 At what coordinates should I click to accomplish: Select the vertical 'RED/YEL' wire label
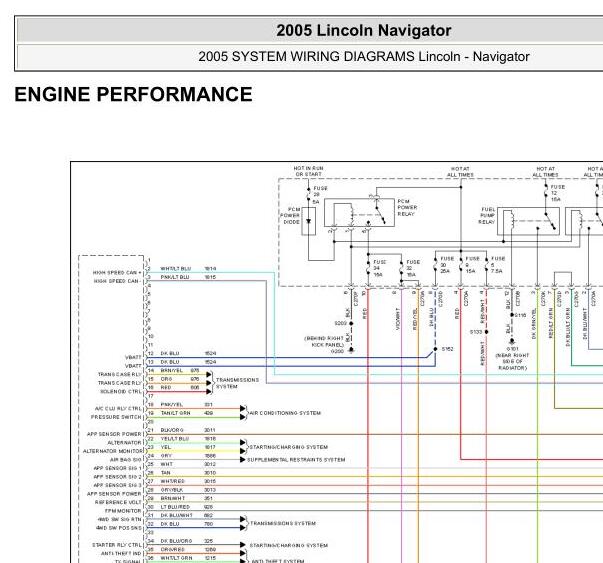[415, 319]
